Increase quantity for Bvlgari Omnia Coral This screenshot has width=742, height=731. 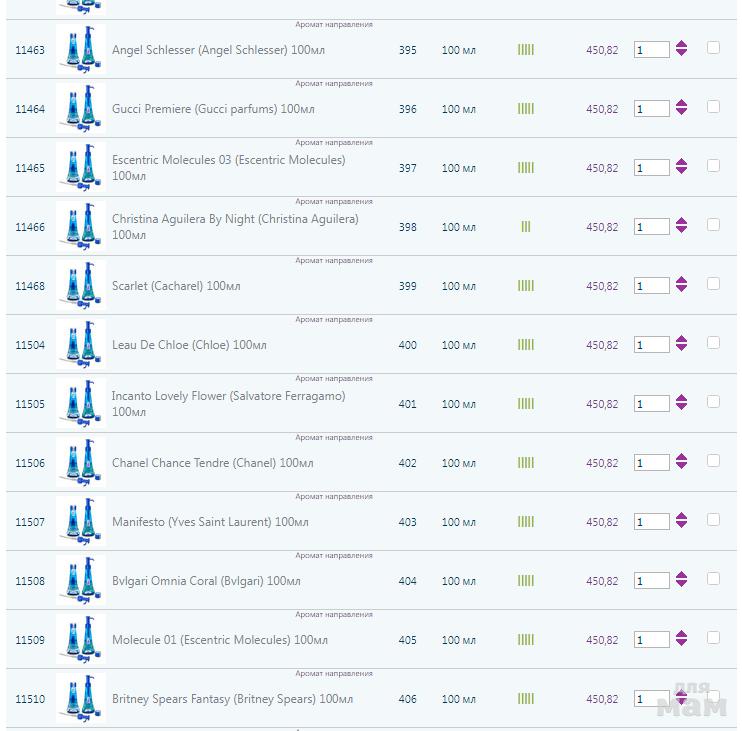681,575
